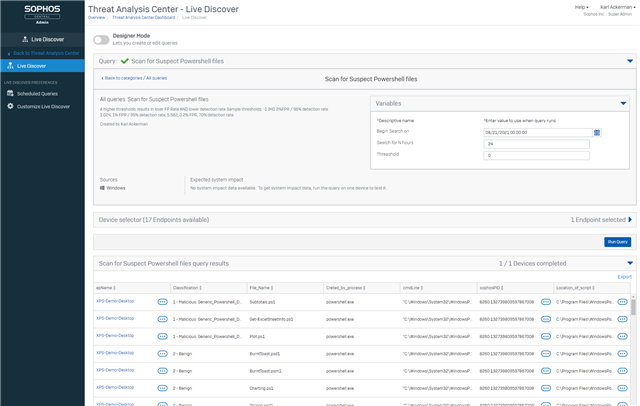This screenshot has height=406, width=640.
Task: Select the Get-ExcelSheetInfo.ps1 file name cell
Action: click(271, 319)
